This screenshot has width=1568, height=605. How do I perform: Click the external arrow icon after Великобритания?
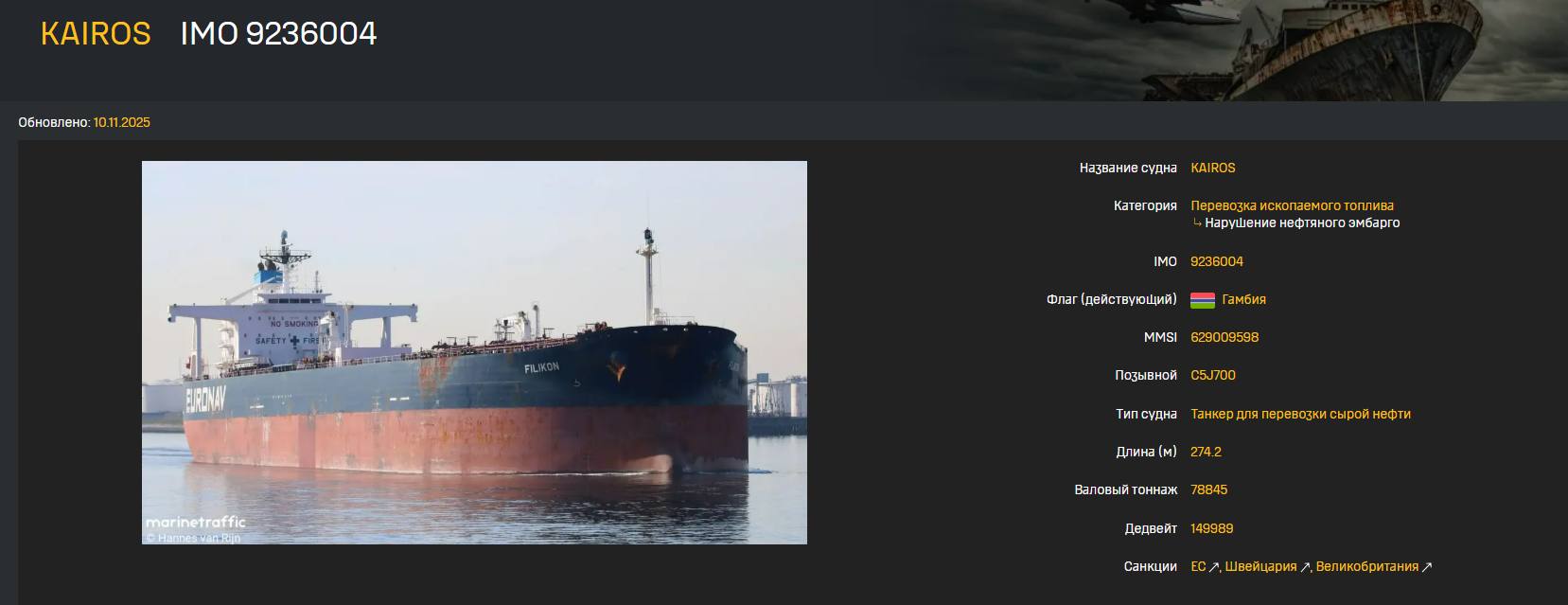coord(1427,567)
